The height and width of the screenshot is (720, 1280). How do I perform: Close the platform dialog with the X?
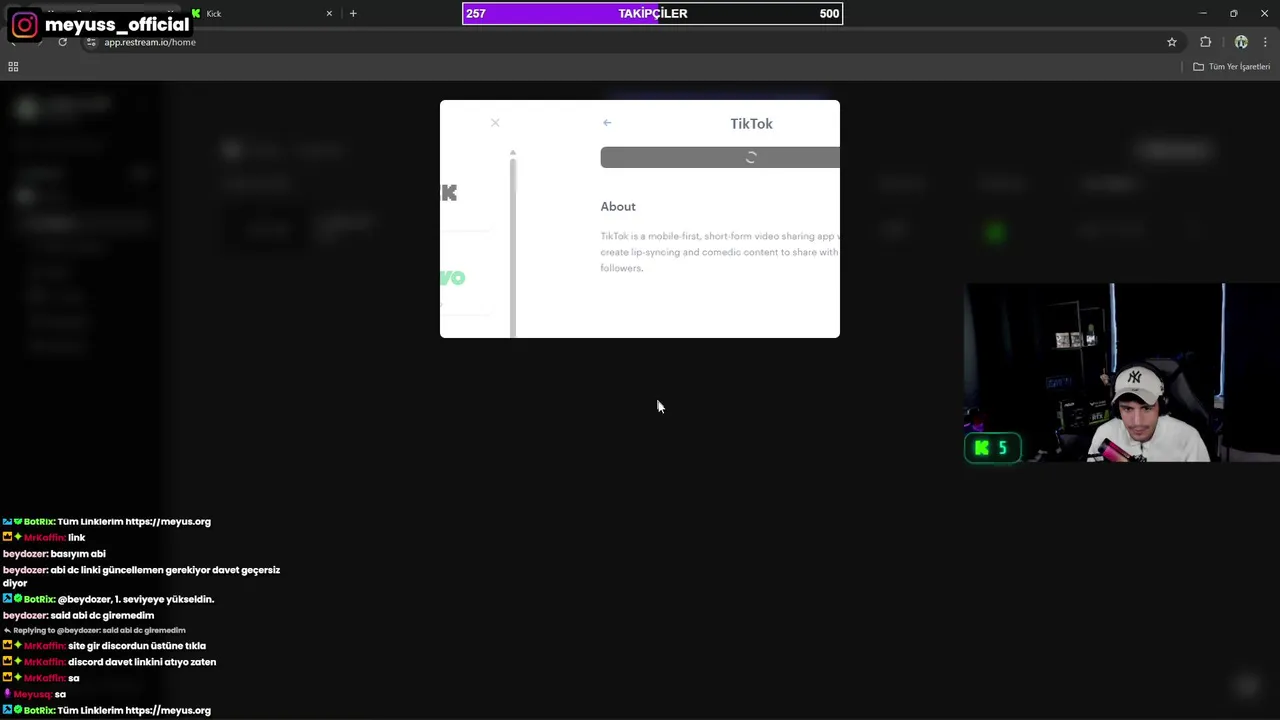495,123
